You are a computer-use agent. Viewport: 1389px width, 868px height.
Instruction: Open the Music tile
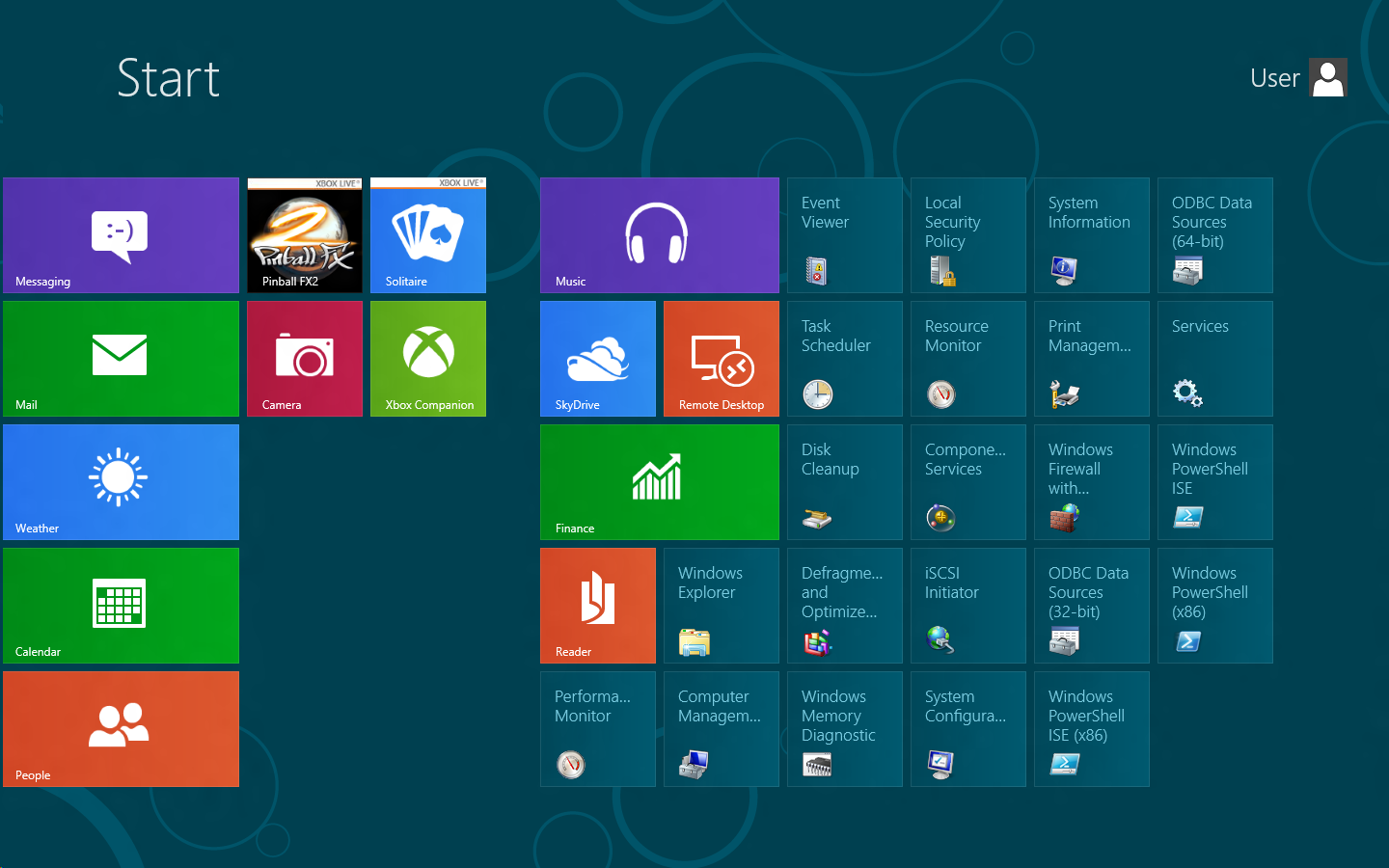pos(660,235)
